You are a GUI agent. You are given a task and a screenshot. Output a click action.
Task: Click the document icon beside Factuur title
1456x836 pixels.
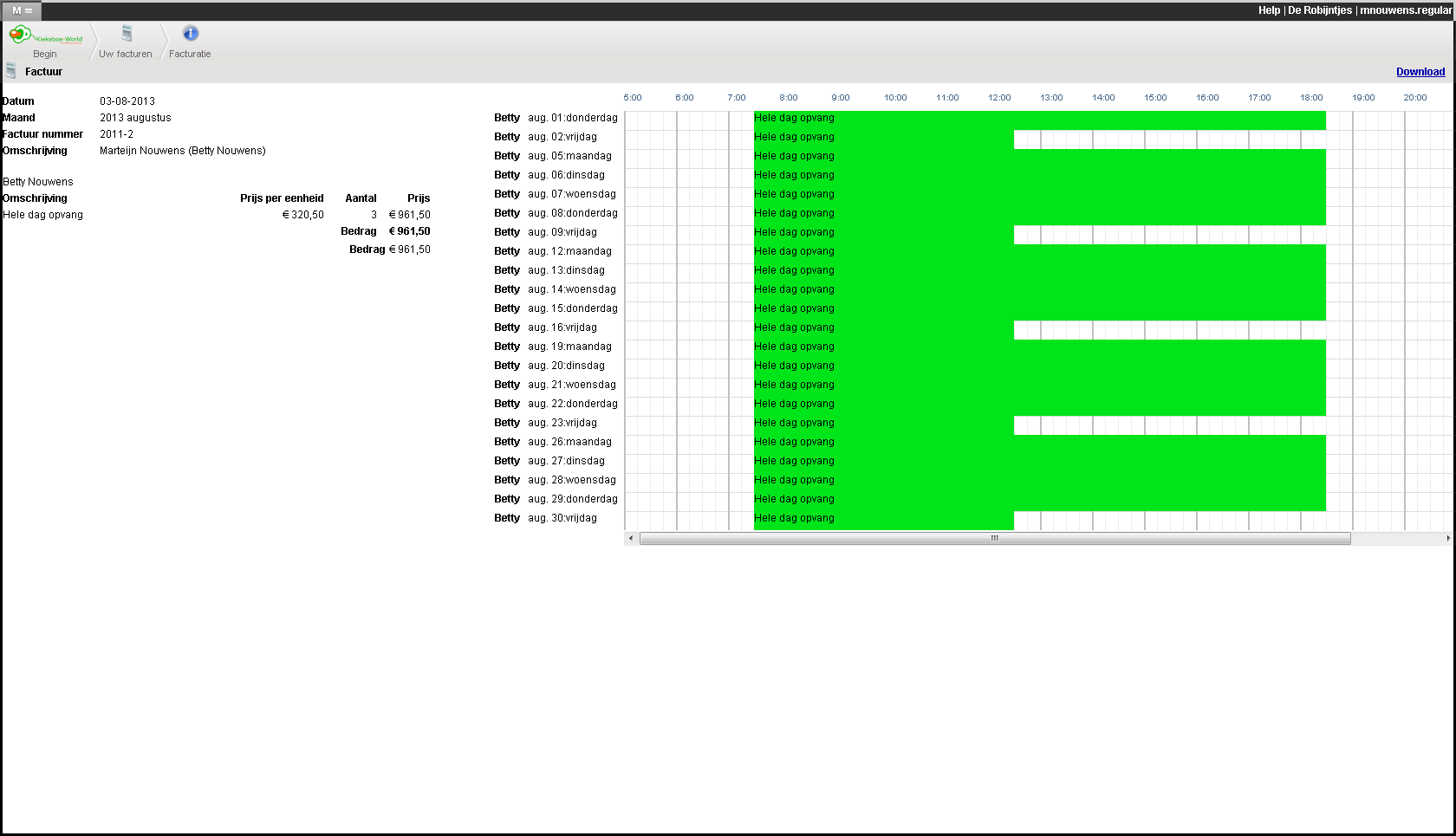[11, 71]
